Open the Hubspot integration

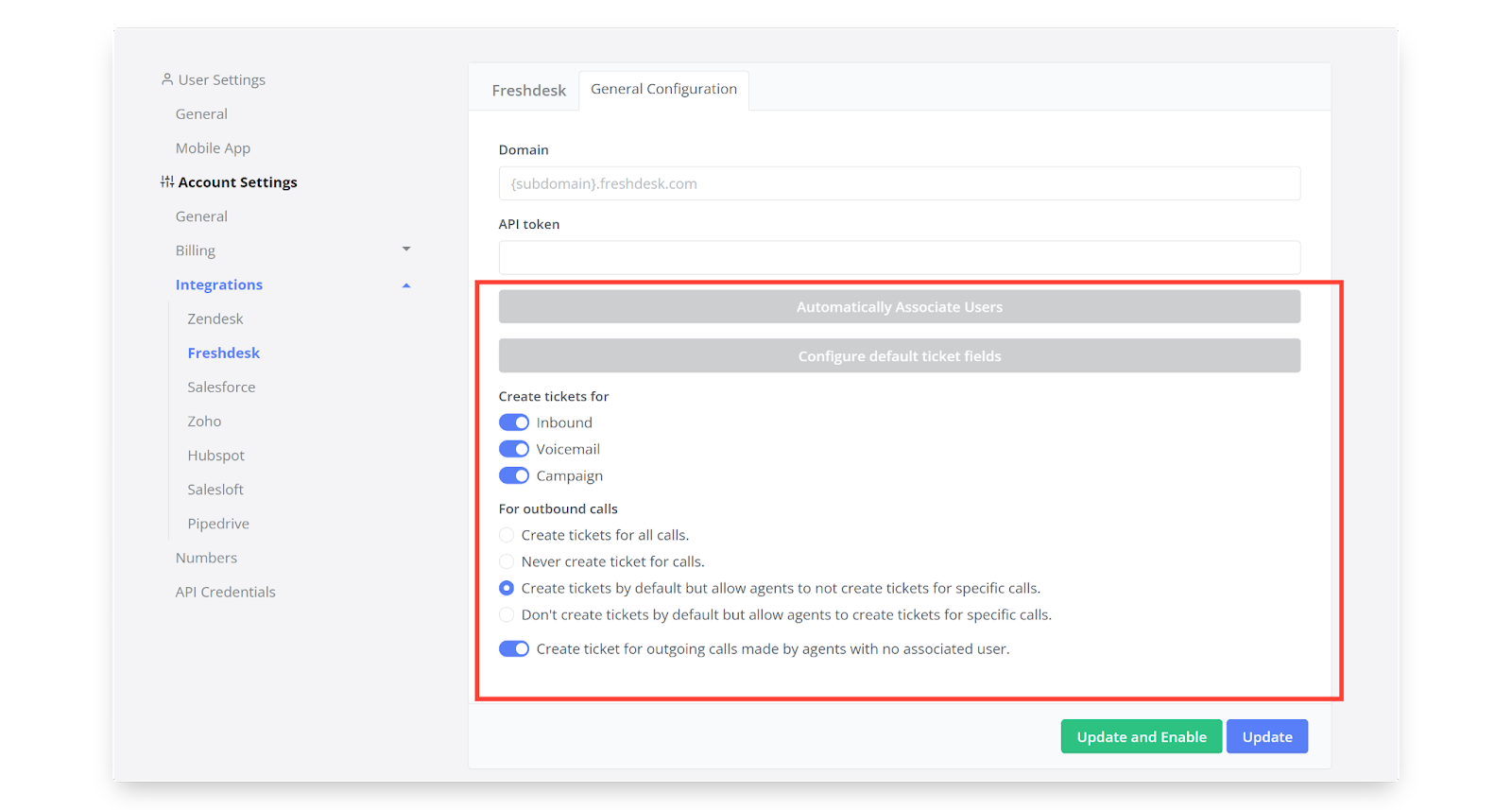[x=215, y=455]
